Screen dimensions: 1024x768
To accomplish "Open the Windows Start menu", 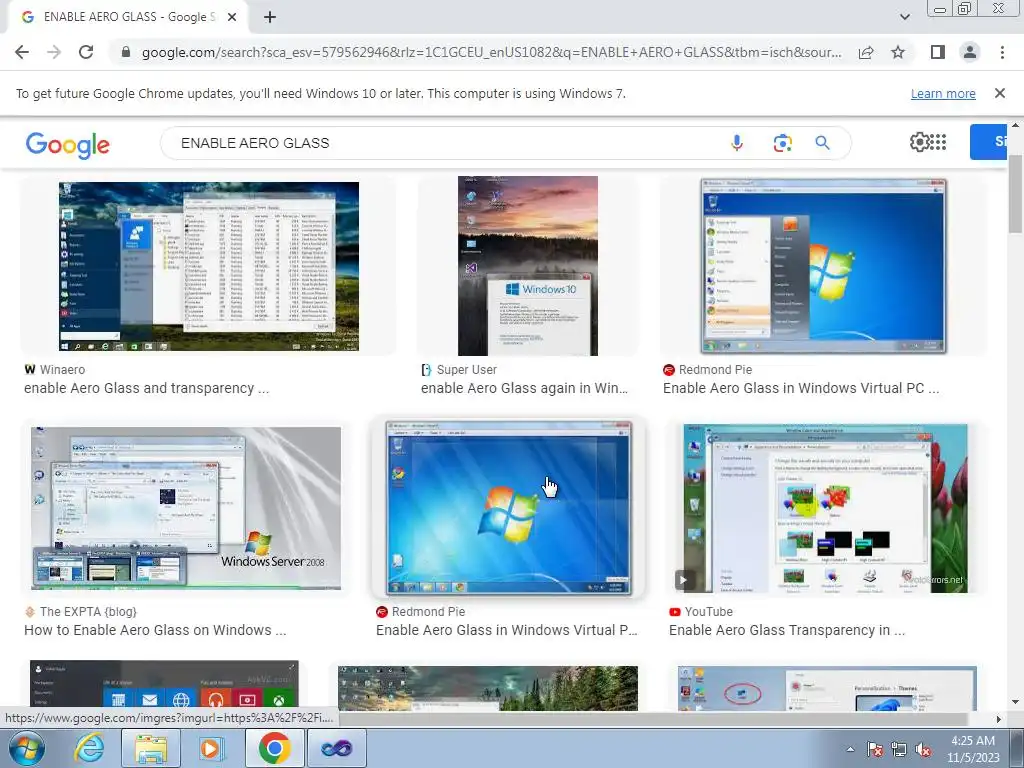I will pos(26,748).
